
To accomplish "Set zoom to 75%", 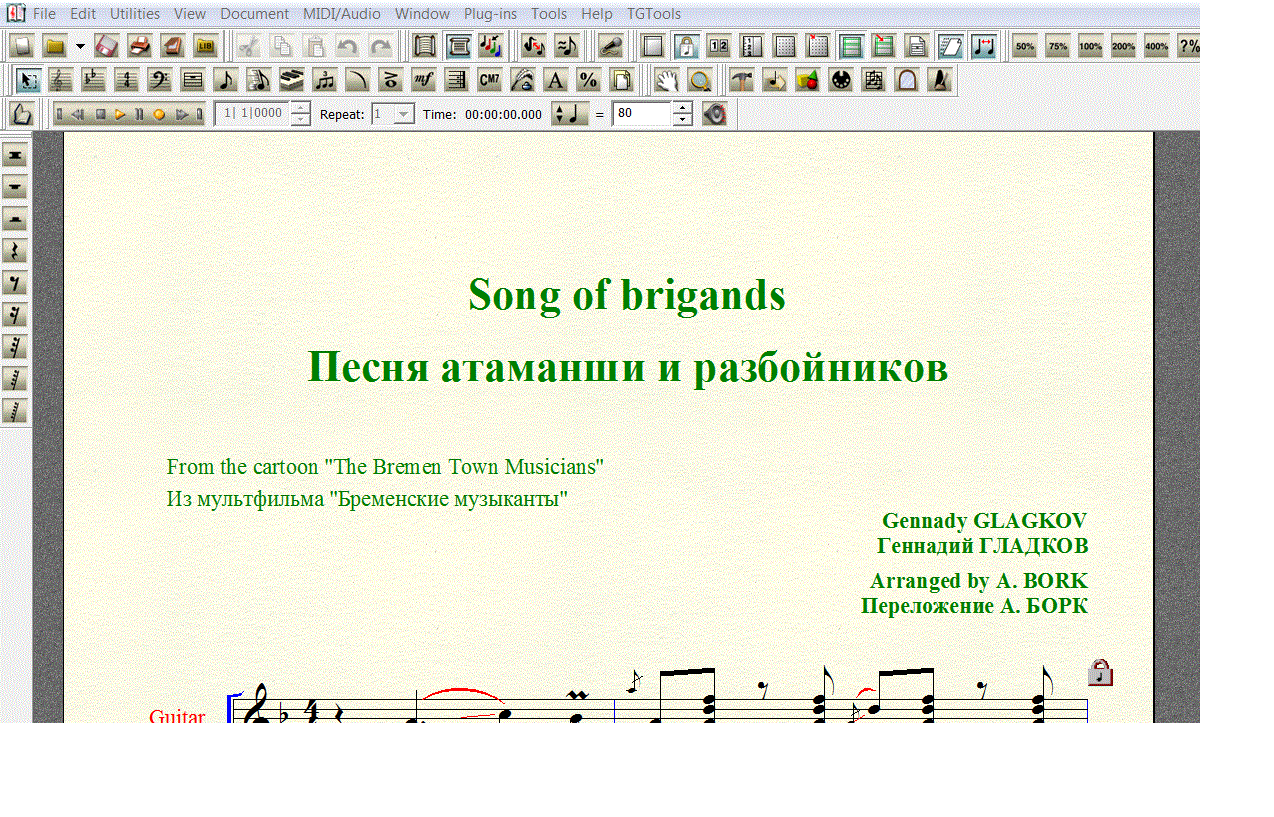I will (1057, 46).
